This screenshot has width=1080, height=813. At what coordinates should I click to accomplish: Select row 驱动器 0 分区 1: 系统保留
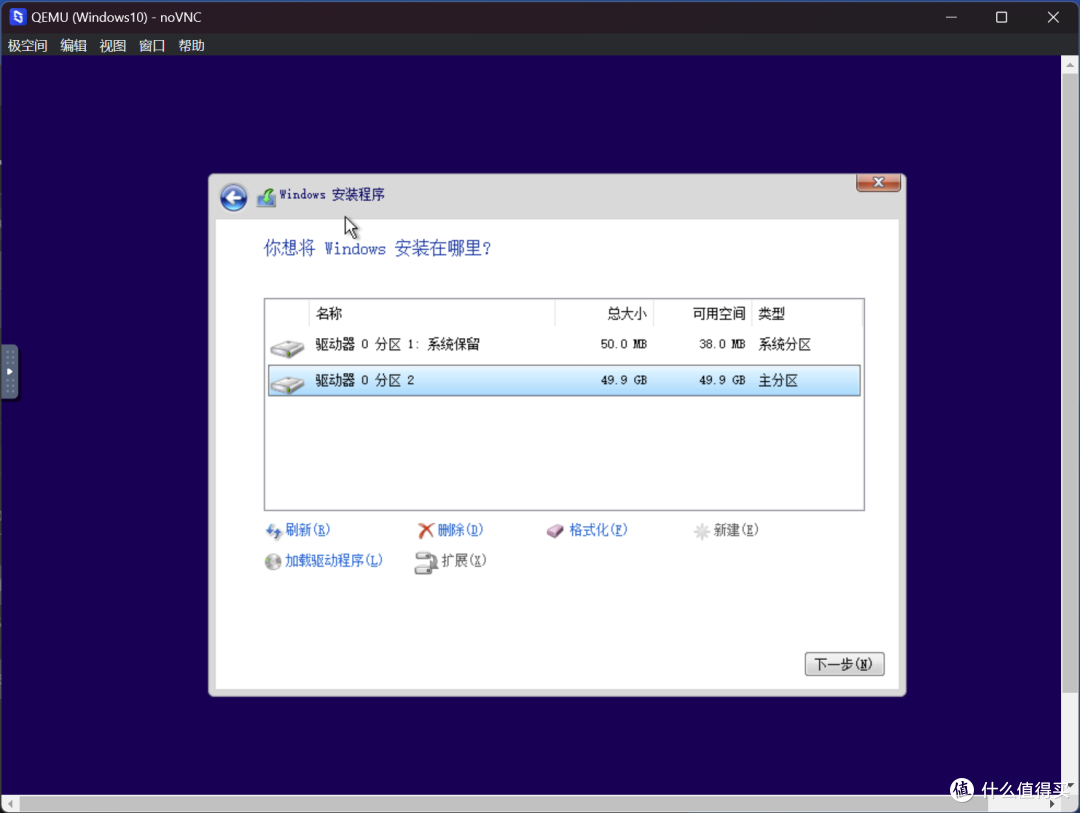tap(564, 344)
